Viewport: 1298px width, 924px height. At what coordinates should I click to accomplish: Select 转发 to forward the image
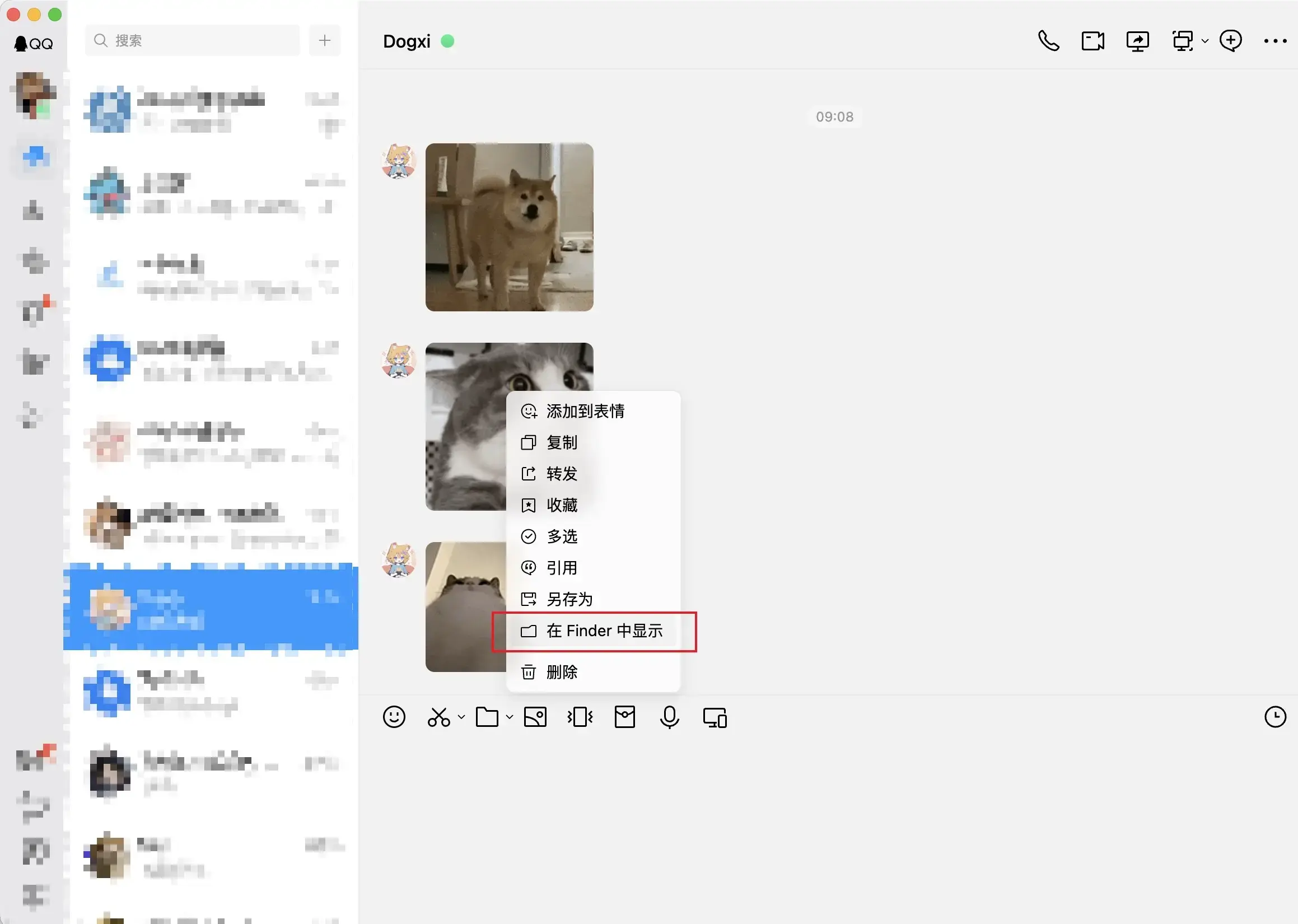pos(593,473)
